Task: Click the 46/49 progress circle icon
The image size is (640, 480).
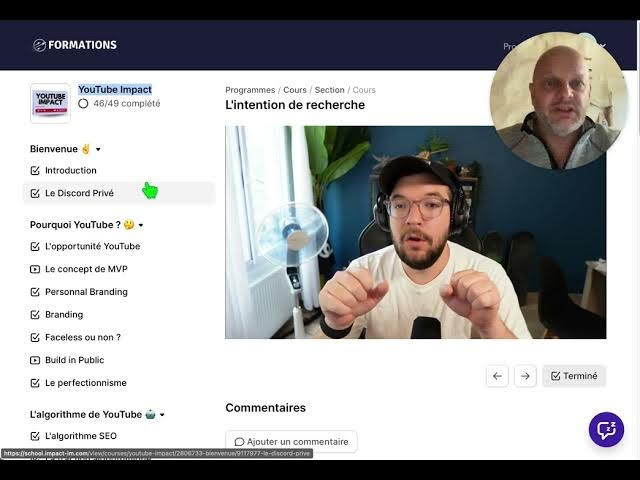Action: tap(83, 104)
